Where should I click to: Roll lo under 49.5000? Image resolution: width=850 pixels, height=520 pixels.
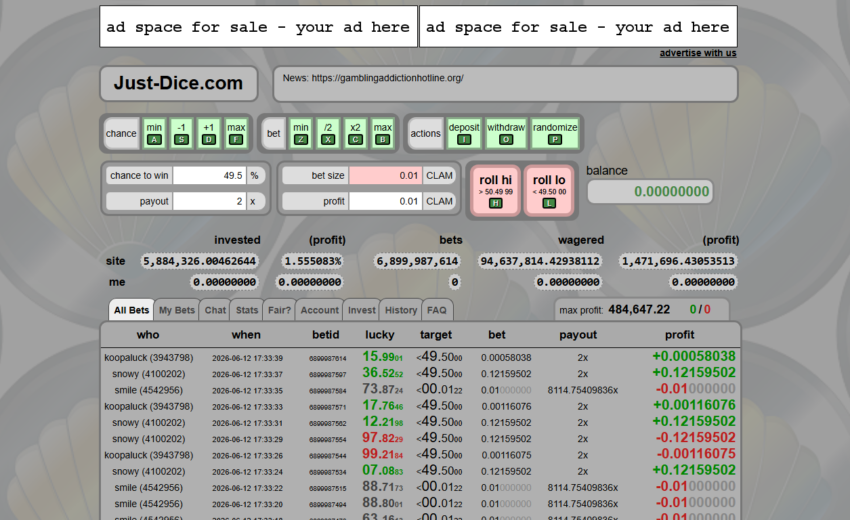tap(549, 191)
